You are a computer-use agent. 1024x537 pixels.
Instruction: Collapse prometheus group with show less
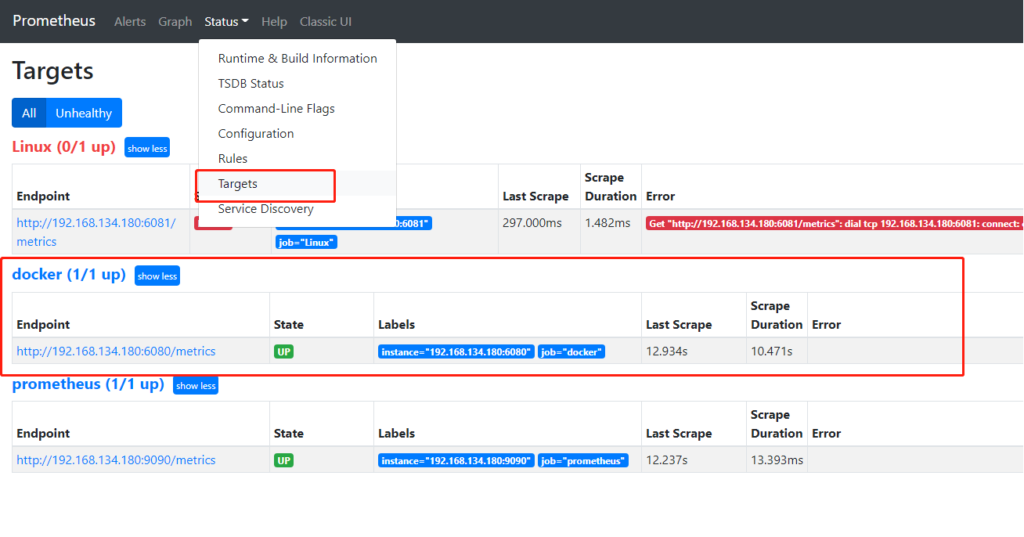pyautogui.click(x=195, y=386)
